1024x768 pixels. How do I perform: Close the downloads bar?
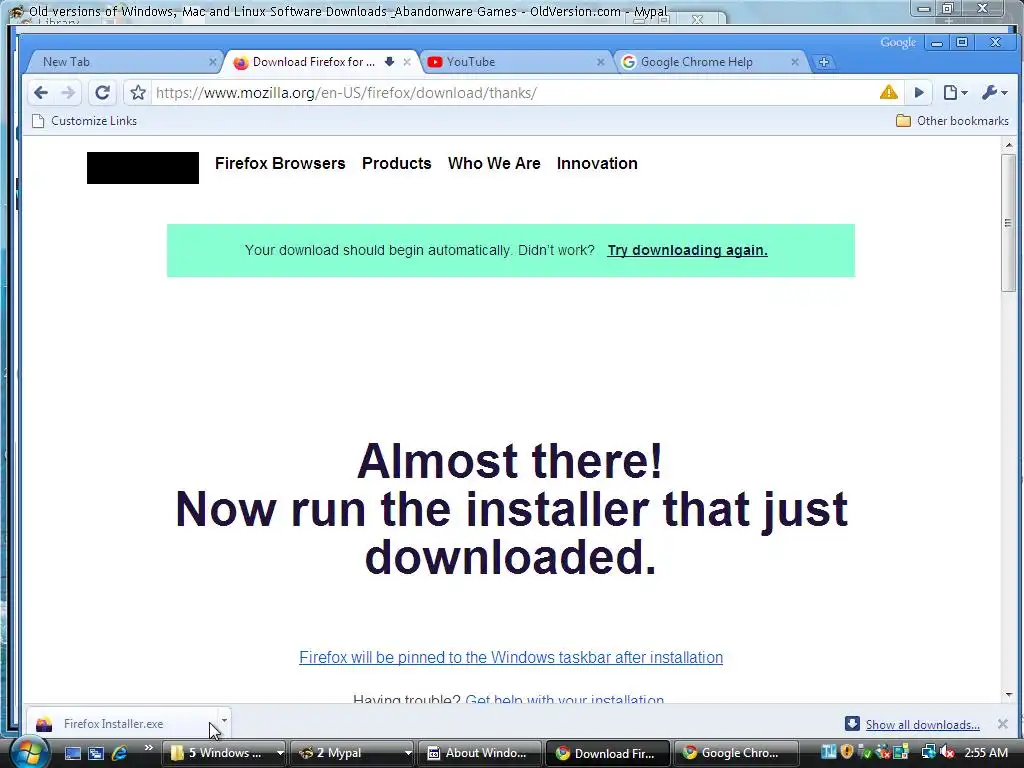[x=1002, y=724]
